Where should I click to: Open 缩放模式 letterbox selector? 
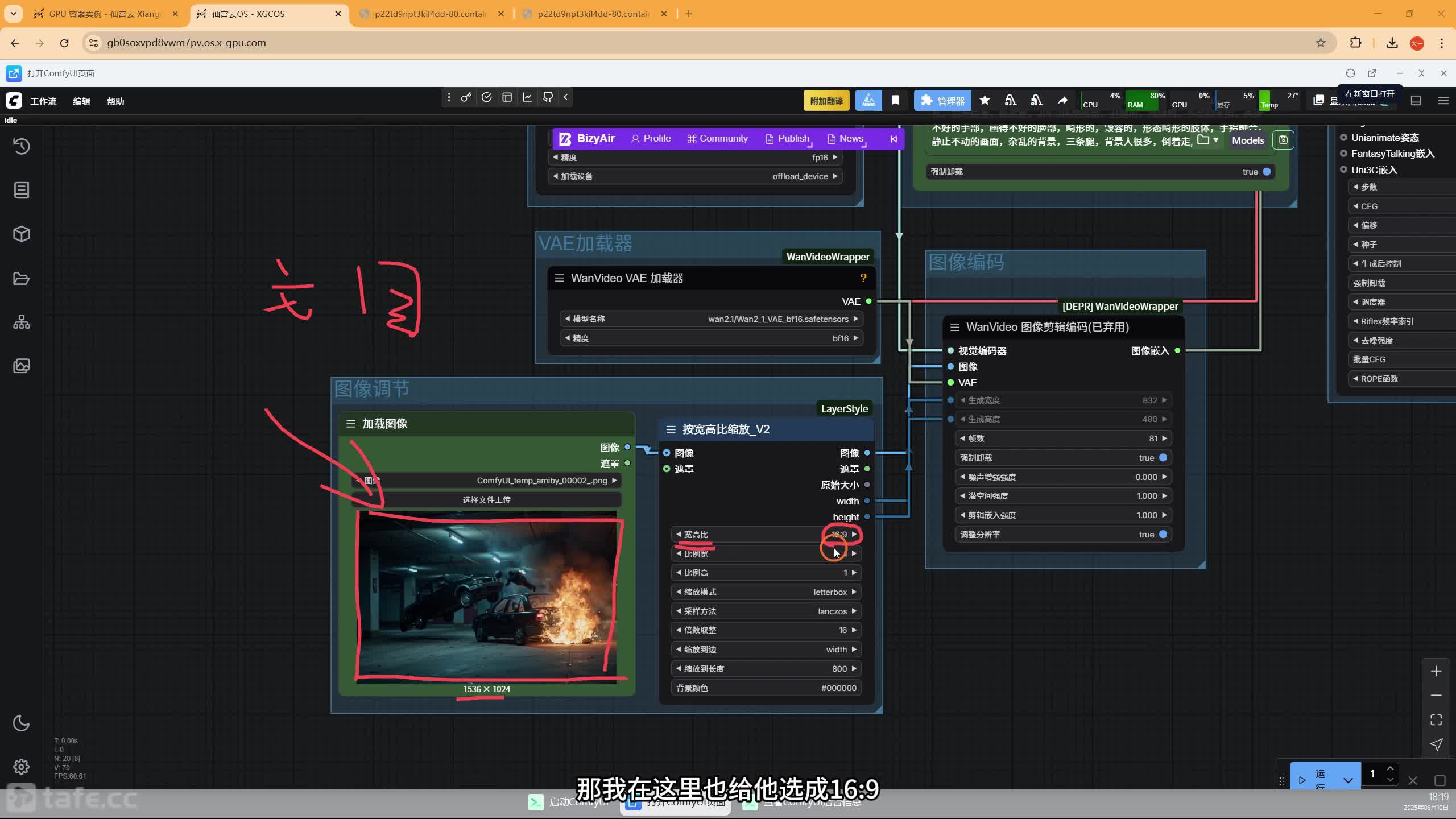point(766,592)
